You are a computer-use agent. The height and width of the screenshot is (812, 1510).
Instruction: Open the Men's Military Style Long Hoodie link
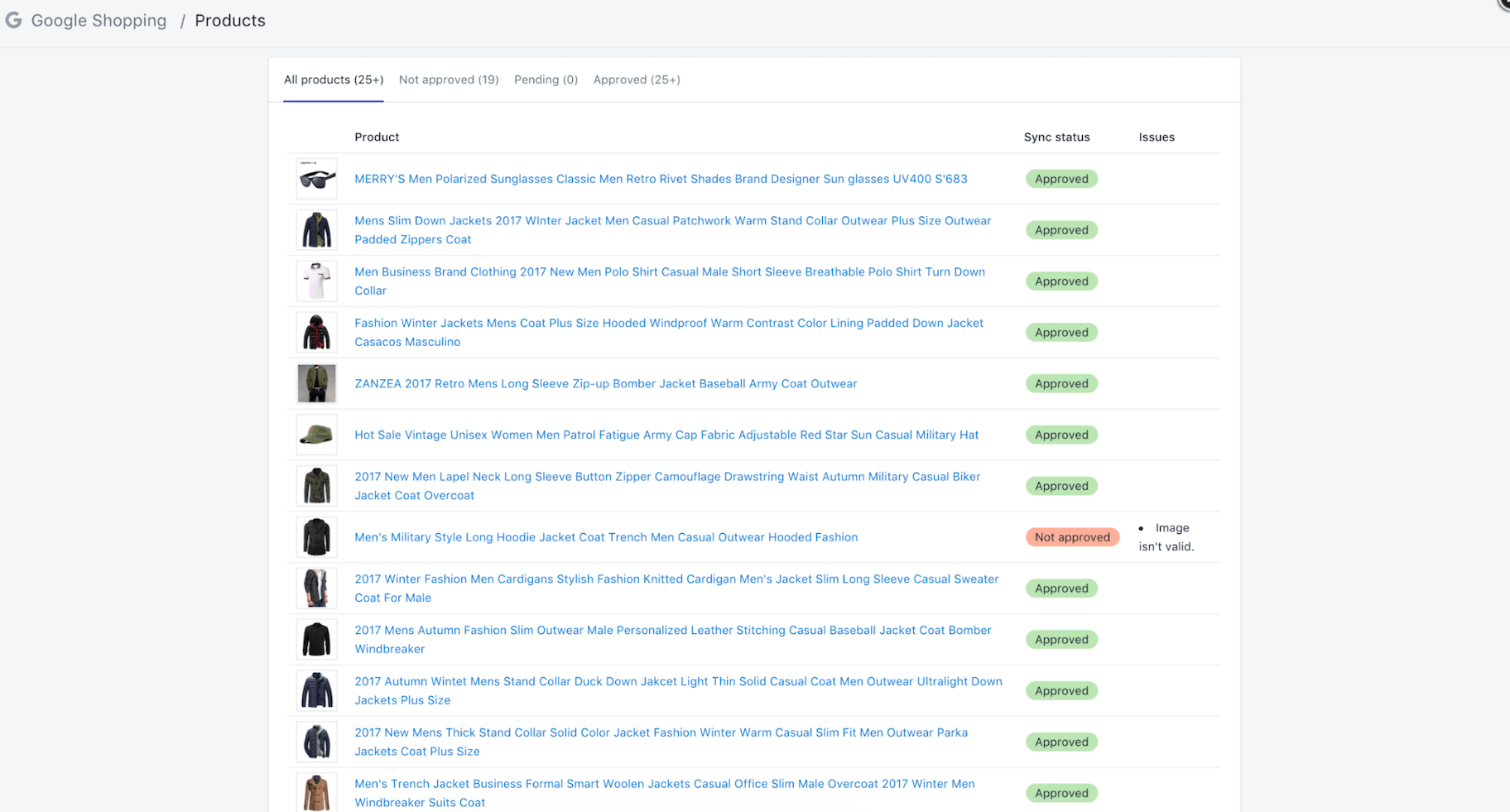coord(605,537)
